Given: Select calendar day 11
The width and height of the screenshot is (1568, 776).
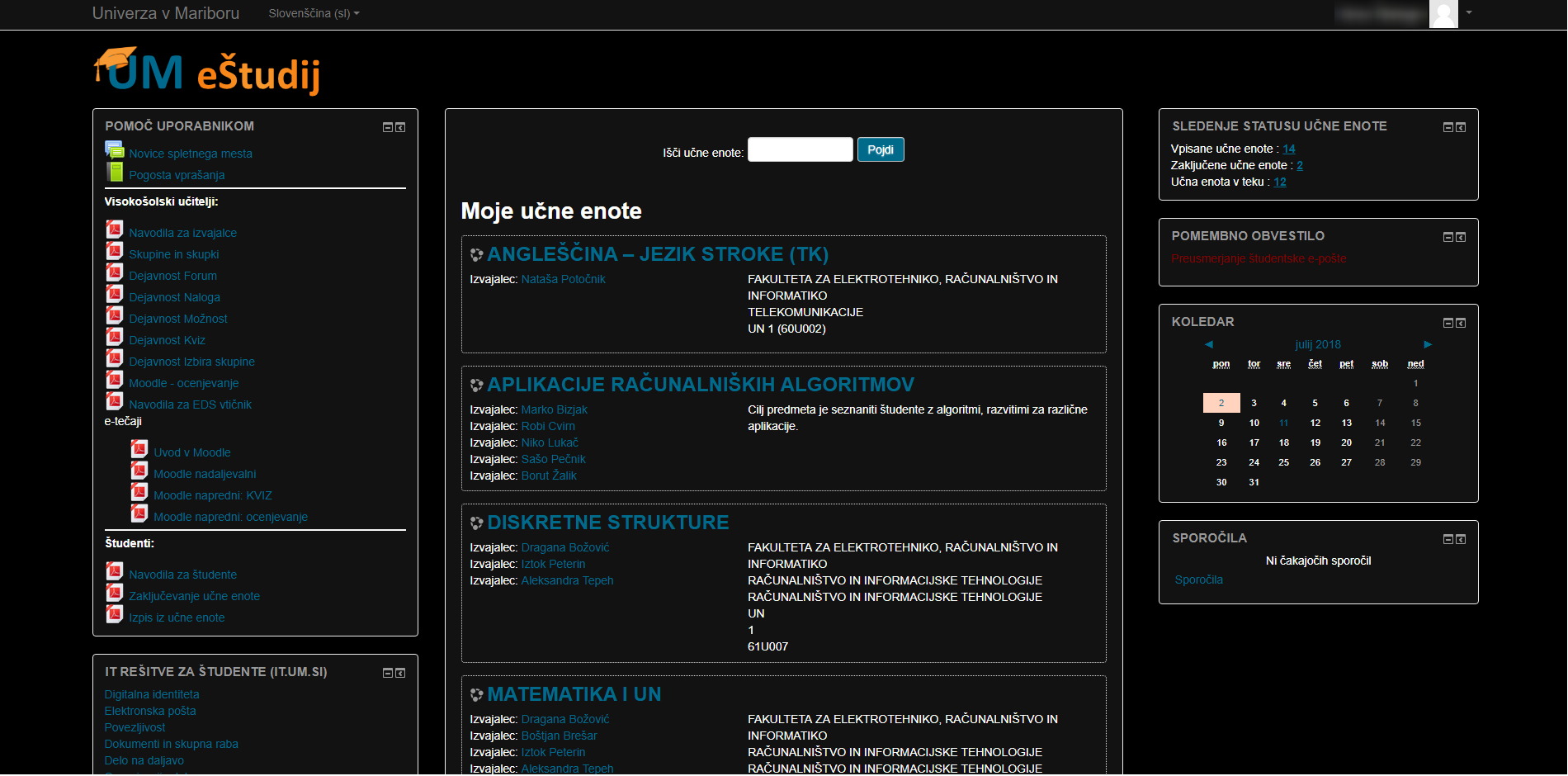Looking at the screenshot, I should [1284, 423].
